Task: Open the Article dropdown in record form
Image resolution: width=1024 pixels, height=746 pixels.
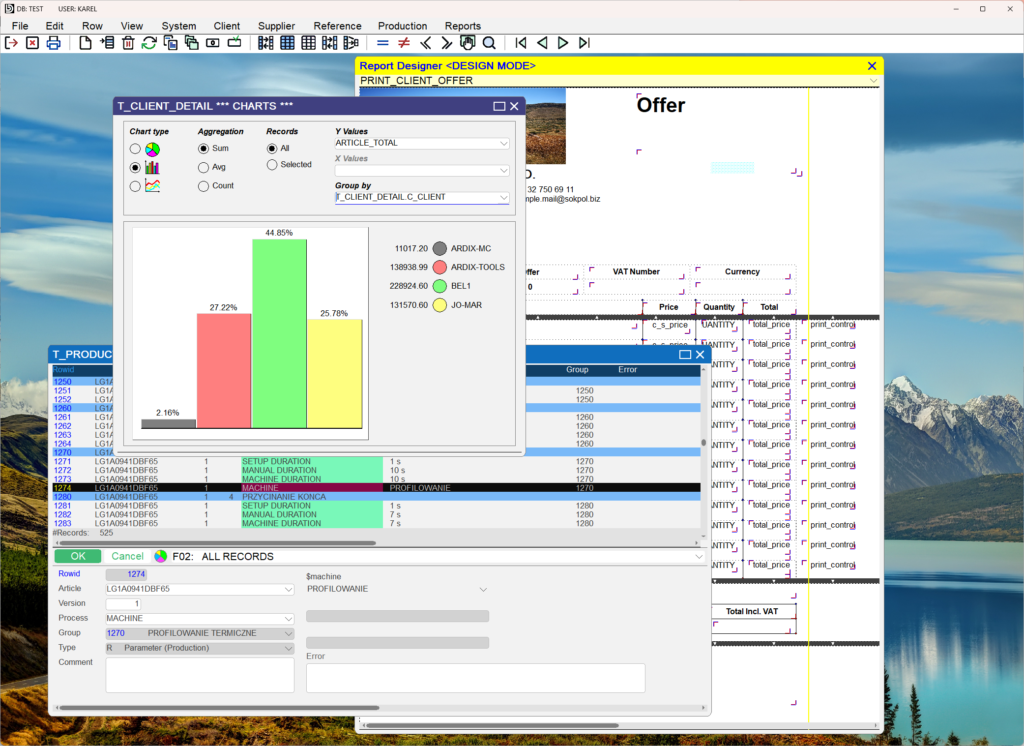Action: 289,590
